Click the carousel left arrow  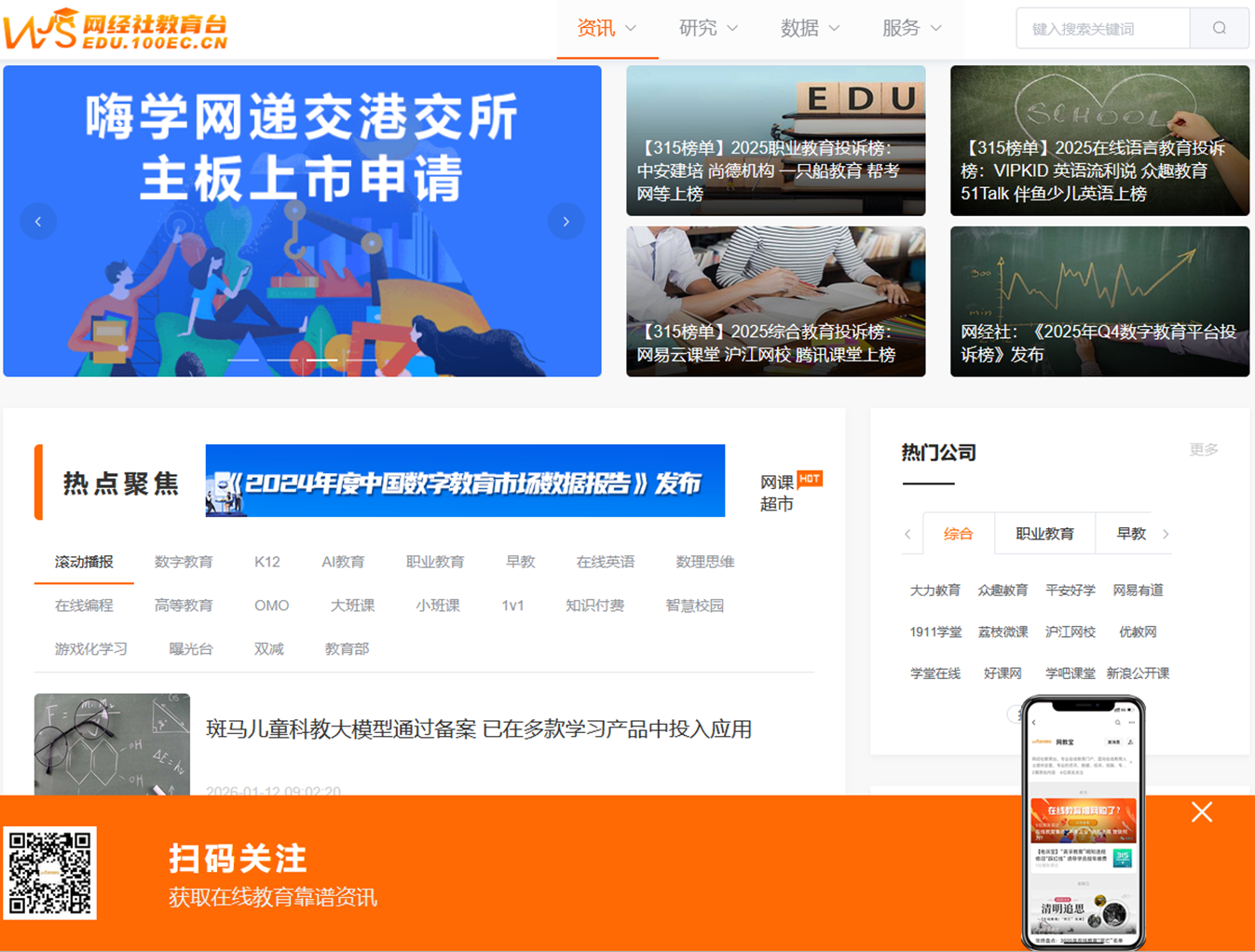pos(38,221)
